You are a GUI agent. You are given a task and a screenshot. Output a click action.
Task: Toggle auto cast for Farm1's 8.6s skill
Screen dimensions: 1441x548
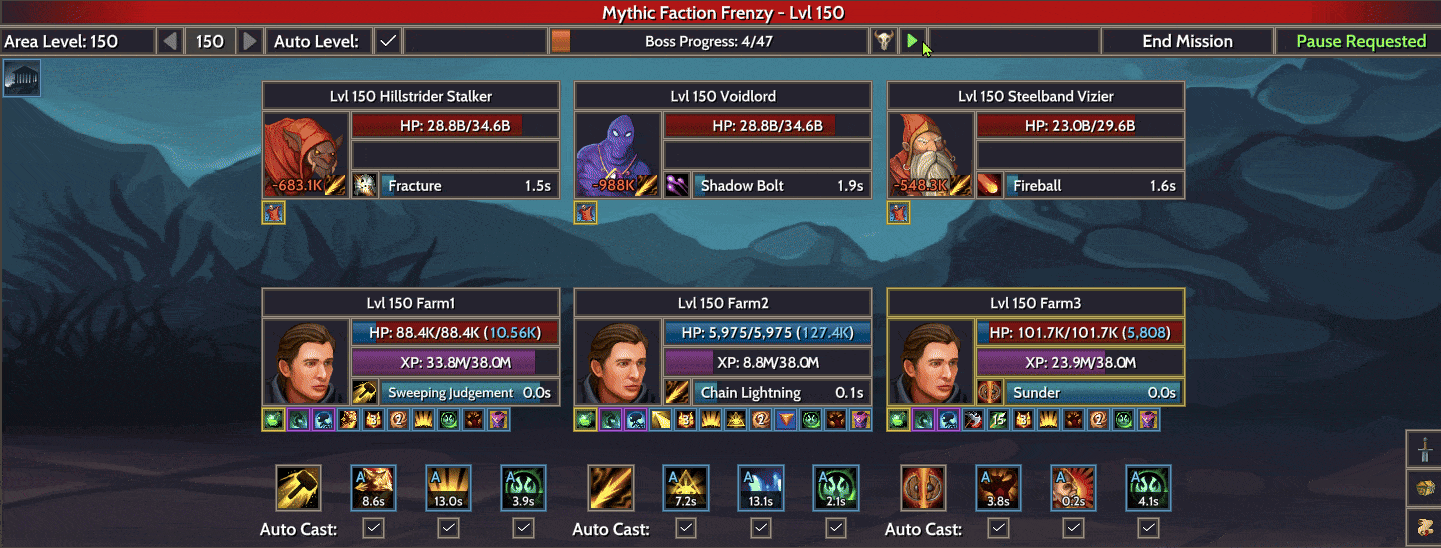[373, 527]
